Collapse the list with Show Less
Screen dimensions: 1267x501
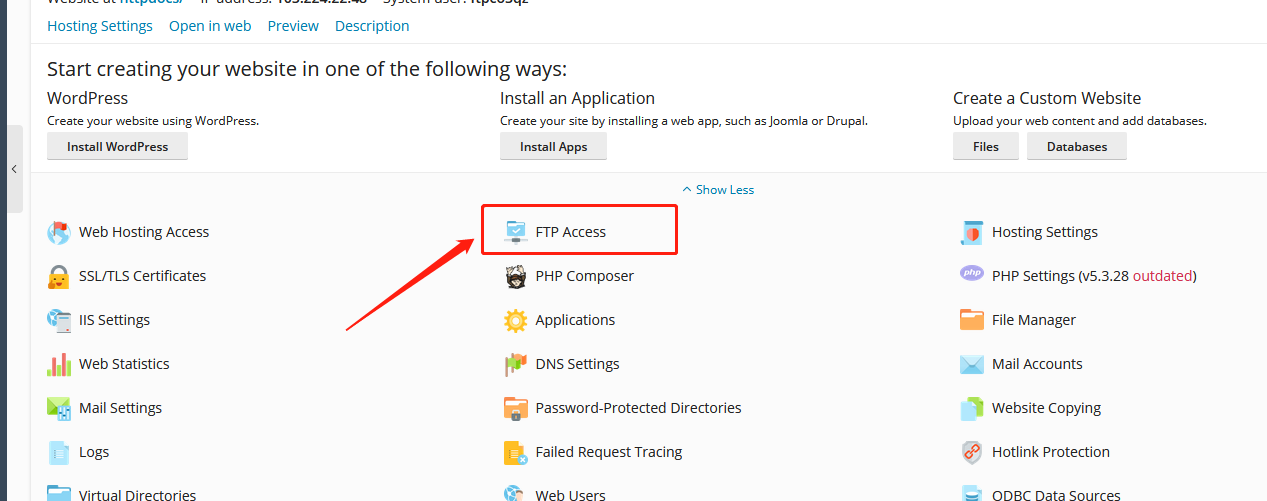718,190
